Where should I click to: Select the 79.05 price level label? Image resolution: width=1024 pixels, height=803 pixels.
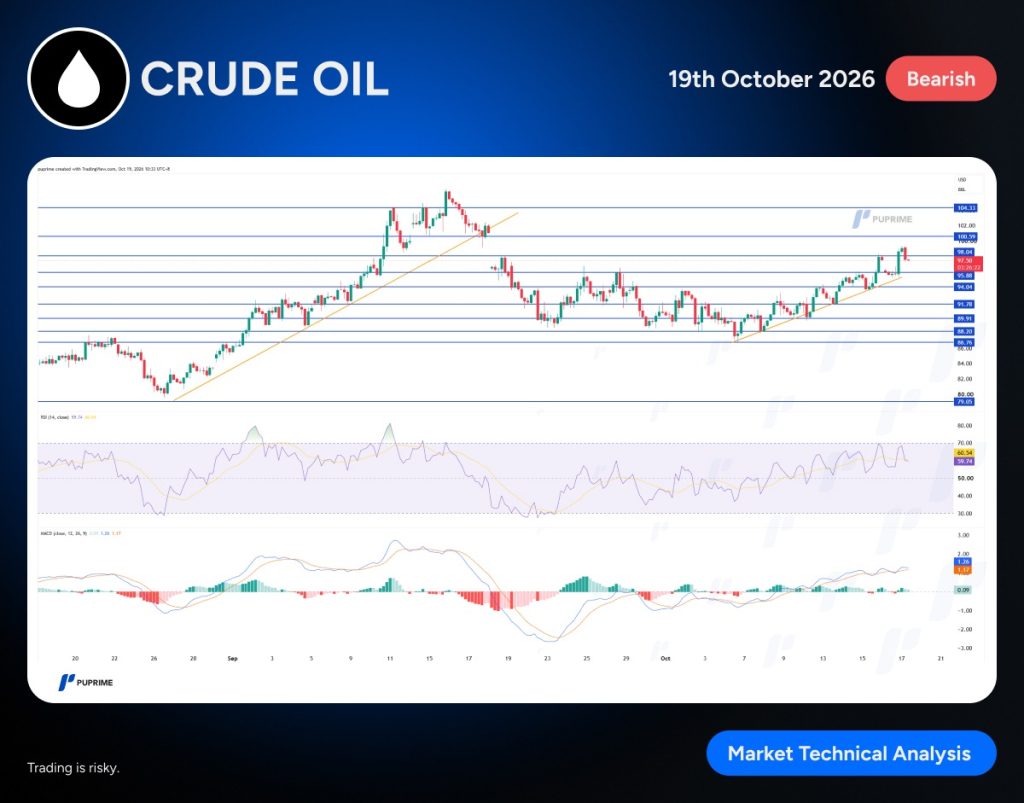pos(964,402)
